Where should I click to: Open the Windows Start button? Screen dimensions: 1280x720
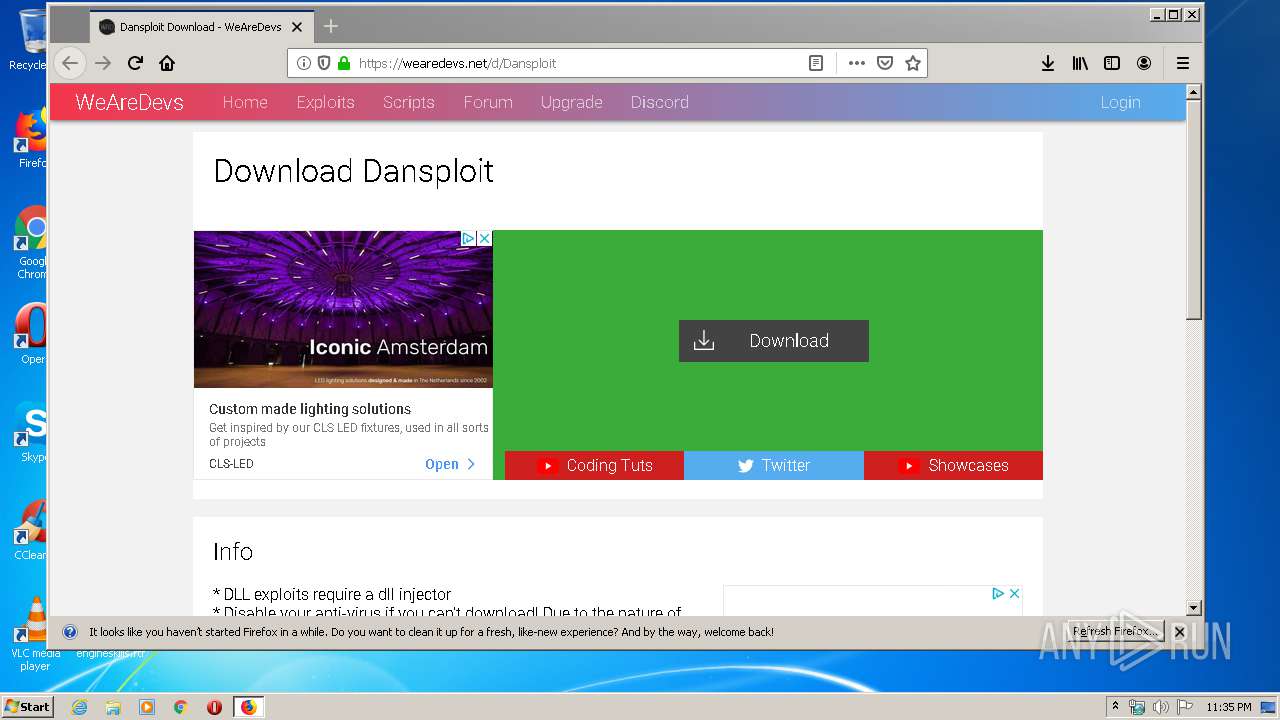(x=27, y=706)
